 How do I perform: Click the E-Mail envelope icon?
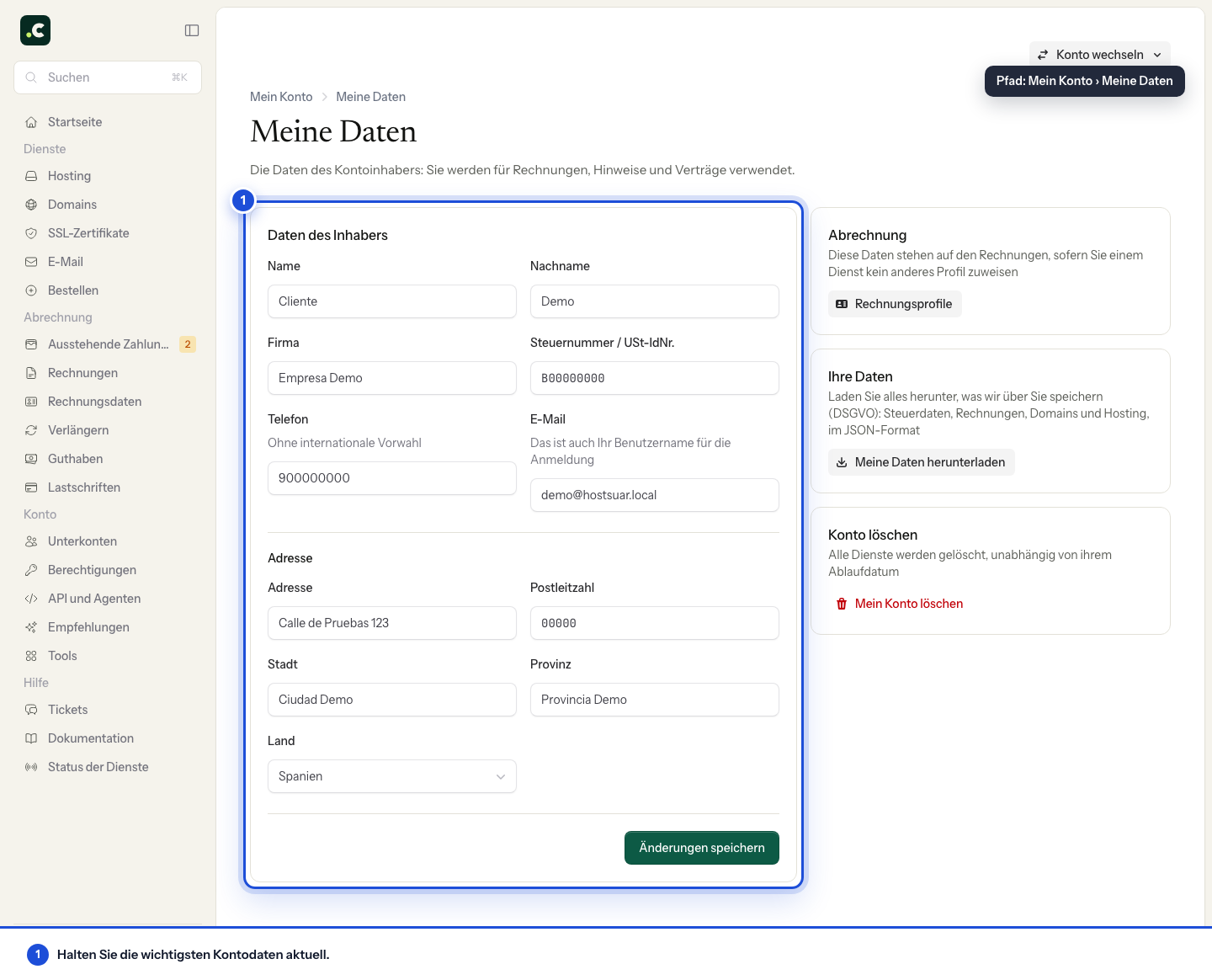[x=31, y=262]
